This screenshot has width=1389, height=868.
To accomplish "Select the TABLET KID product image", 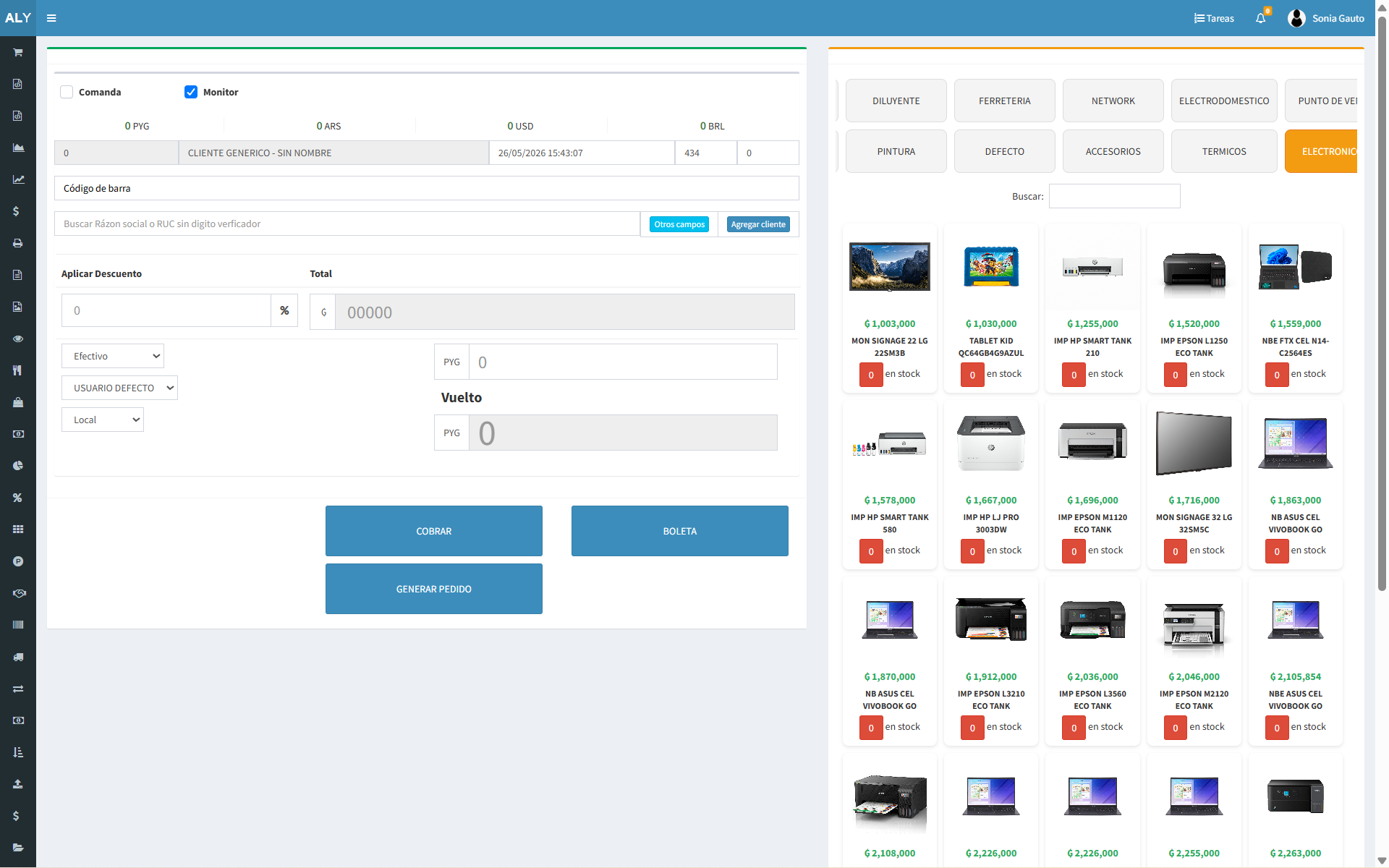I will pos(991,267).
